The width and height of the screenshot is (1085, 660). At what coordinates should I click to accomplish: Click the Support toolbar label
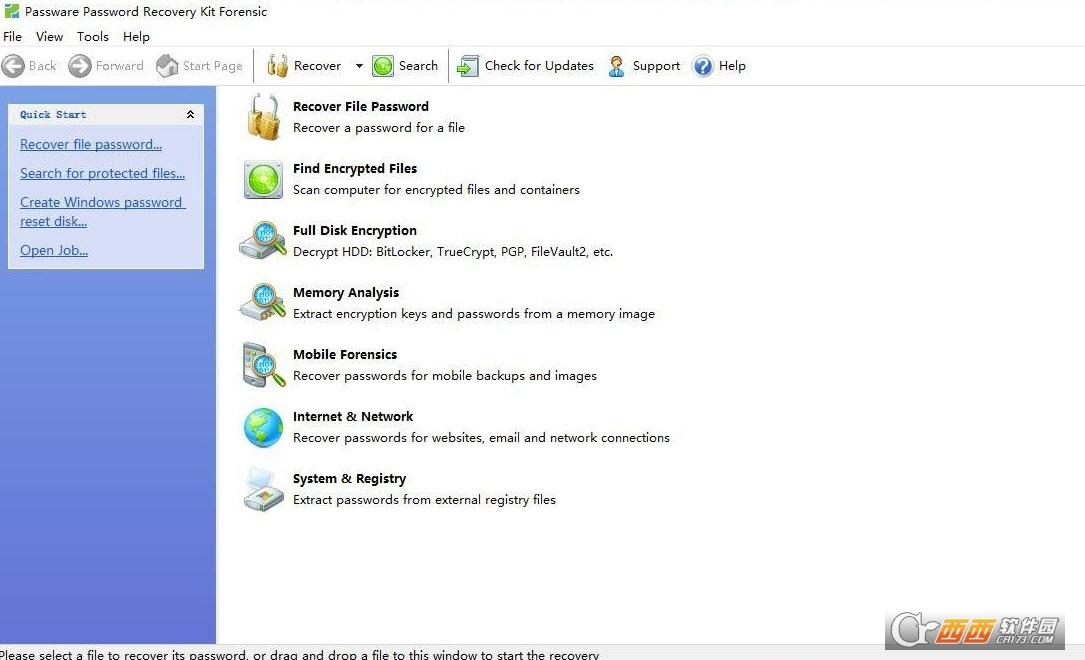[x=657, y=66]
